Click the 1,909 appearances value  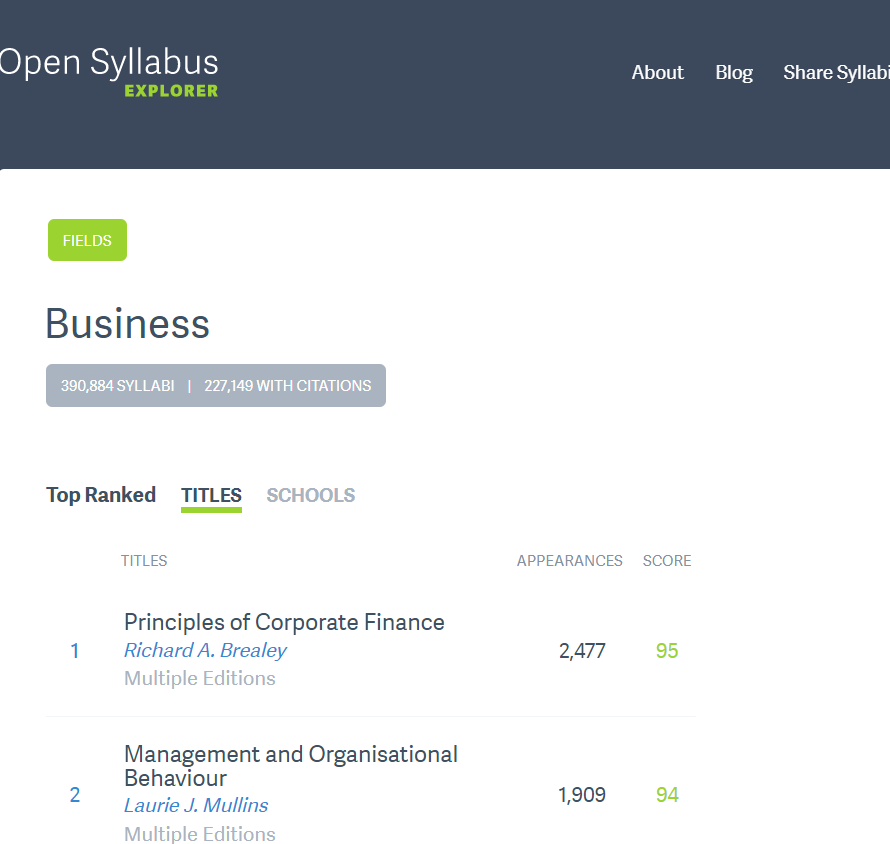point(582,795)
